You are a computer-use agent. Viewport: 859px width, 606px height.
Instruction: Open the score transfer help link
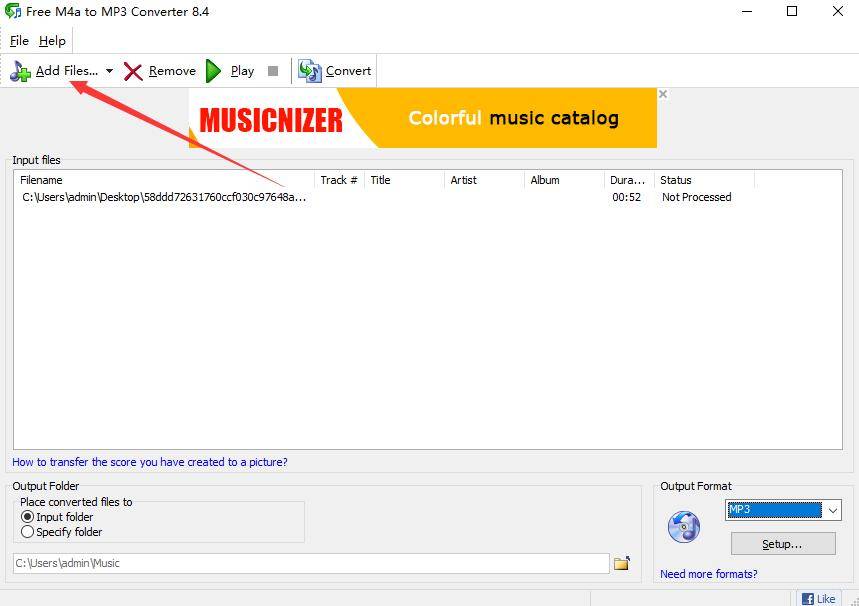pyautogui.click(x=148, y=462)
